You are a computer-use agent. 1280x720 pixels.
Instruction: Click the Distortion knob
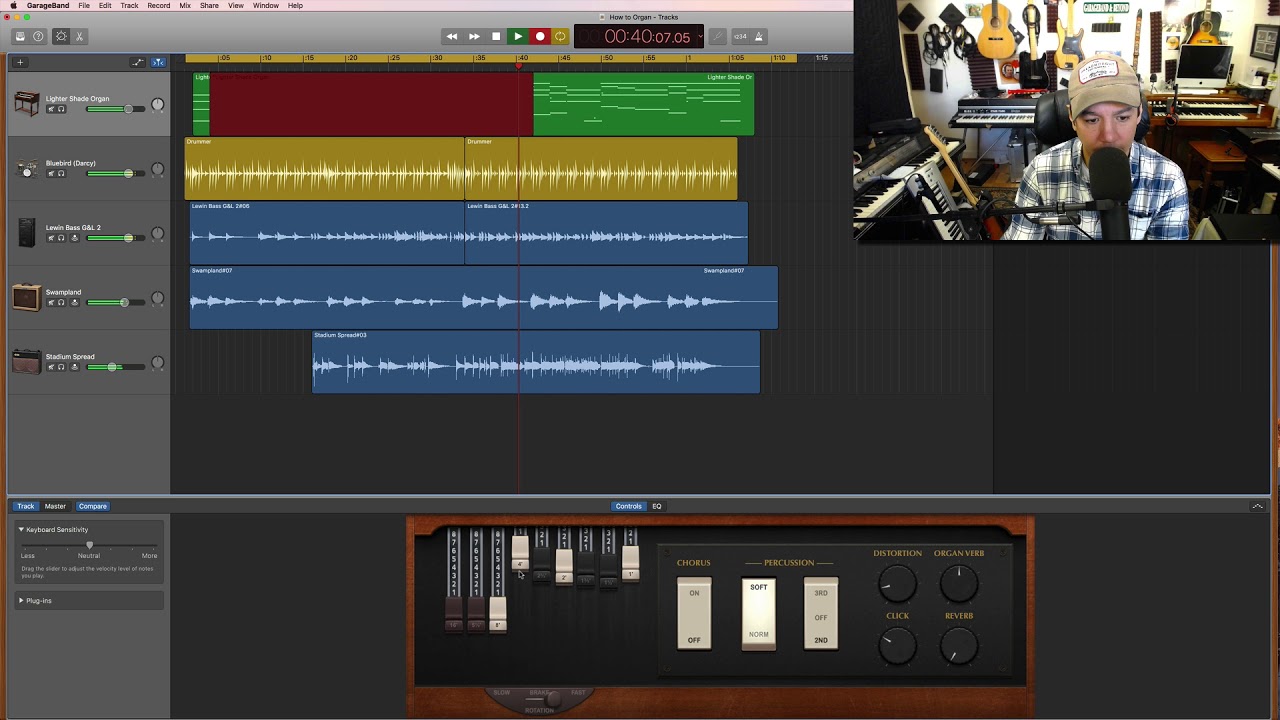pyautogui.click(x=897, y=584)
